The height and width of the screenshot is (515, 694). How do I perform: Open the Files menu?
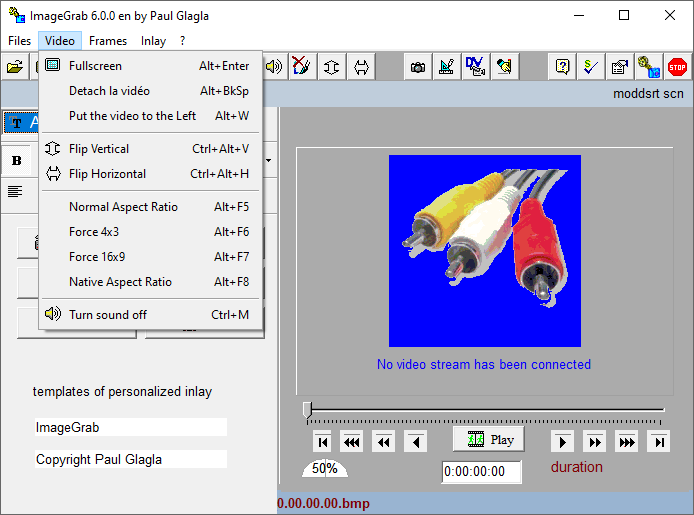click(x=19, y=41)
